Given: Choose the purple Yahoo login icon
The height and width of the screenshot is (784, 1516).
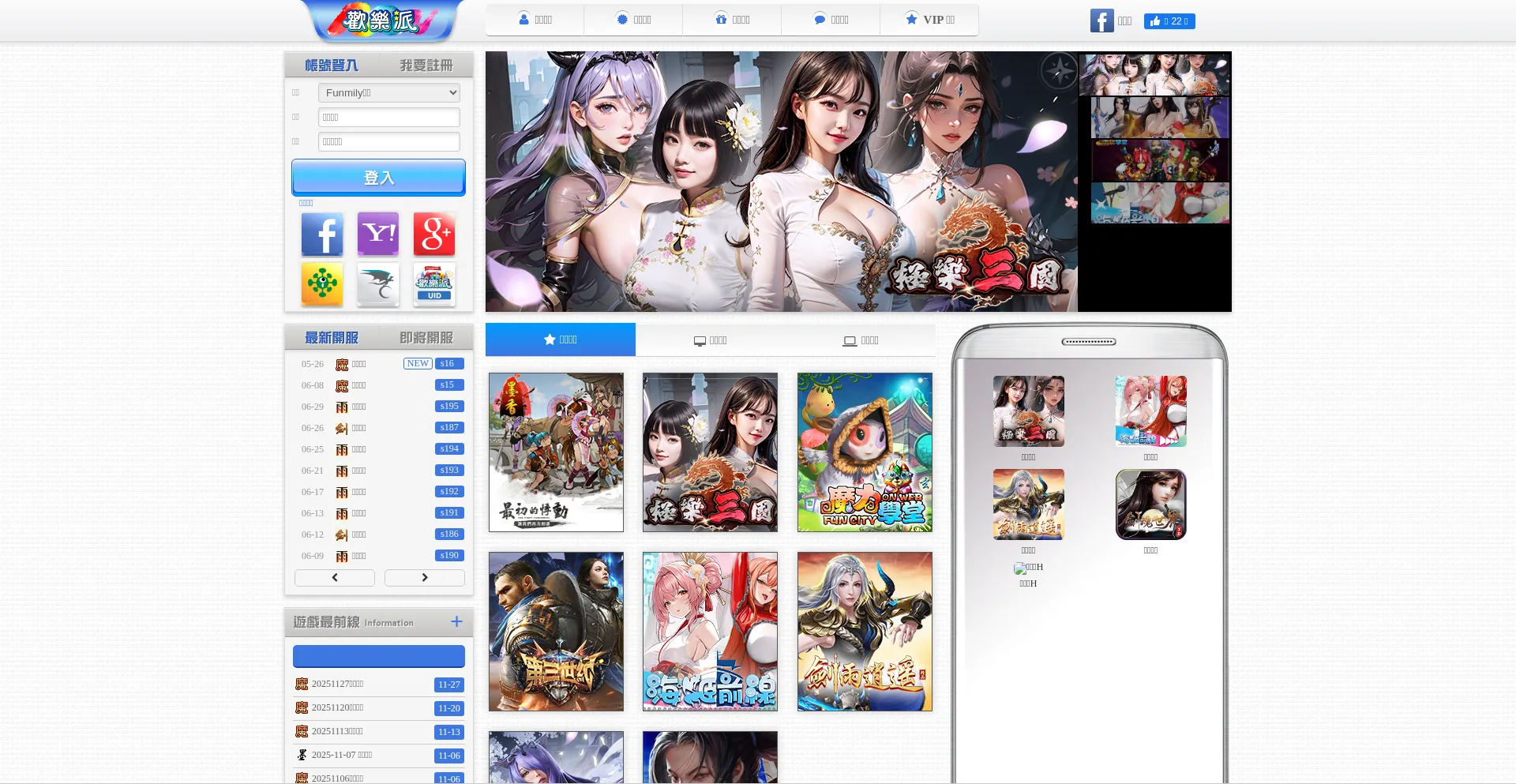Looking at the screenshot, I should tap(378, 234).
